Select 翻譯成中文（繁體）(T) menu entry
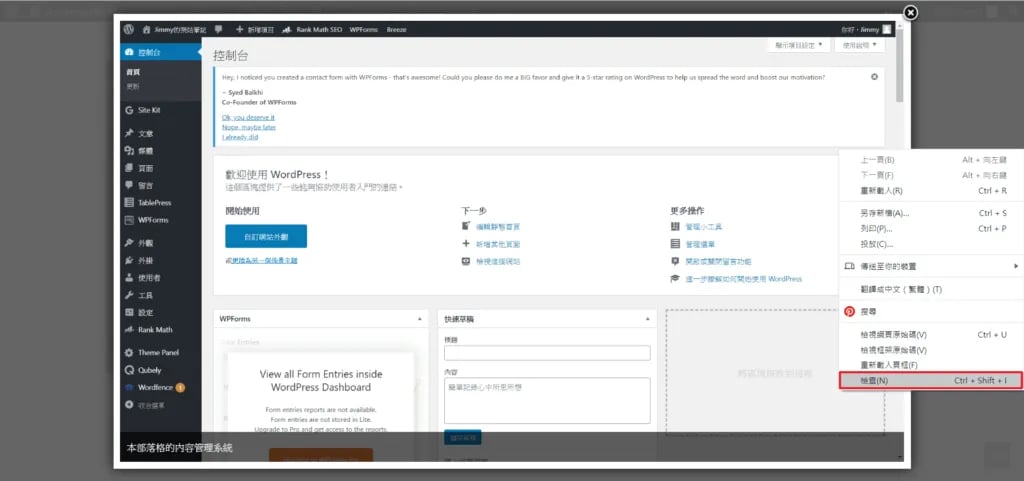The width and height of the screenshot is (1024, 481). pyautogui.click(x=931, y=289)
